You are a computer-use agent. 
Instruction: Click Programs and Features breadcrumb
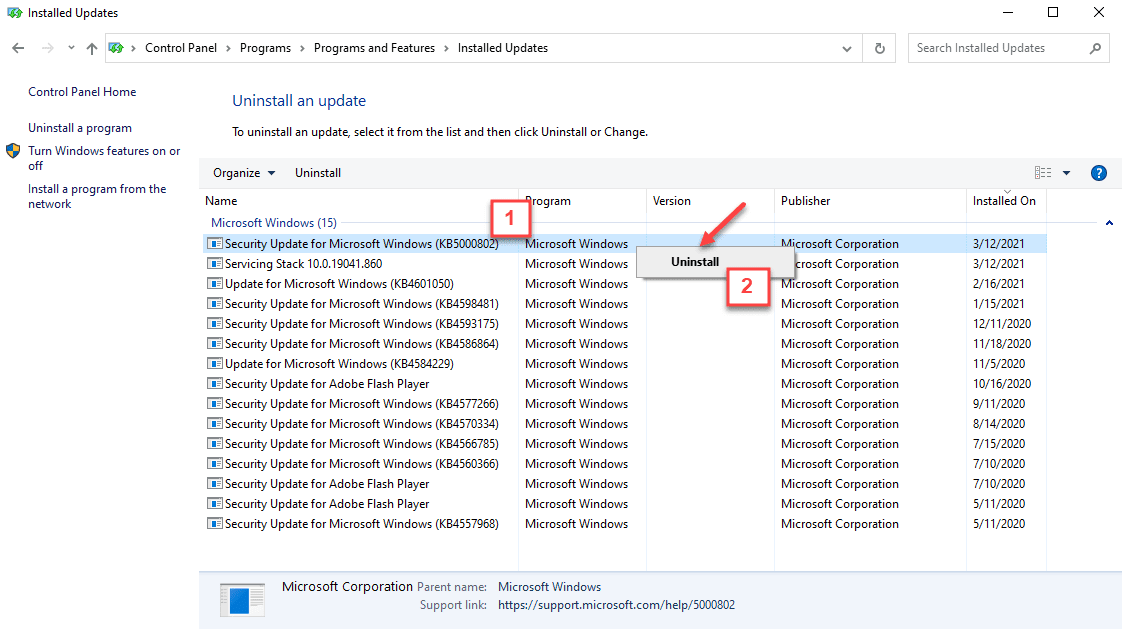(x=374, y=48)
